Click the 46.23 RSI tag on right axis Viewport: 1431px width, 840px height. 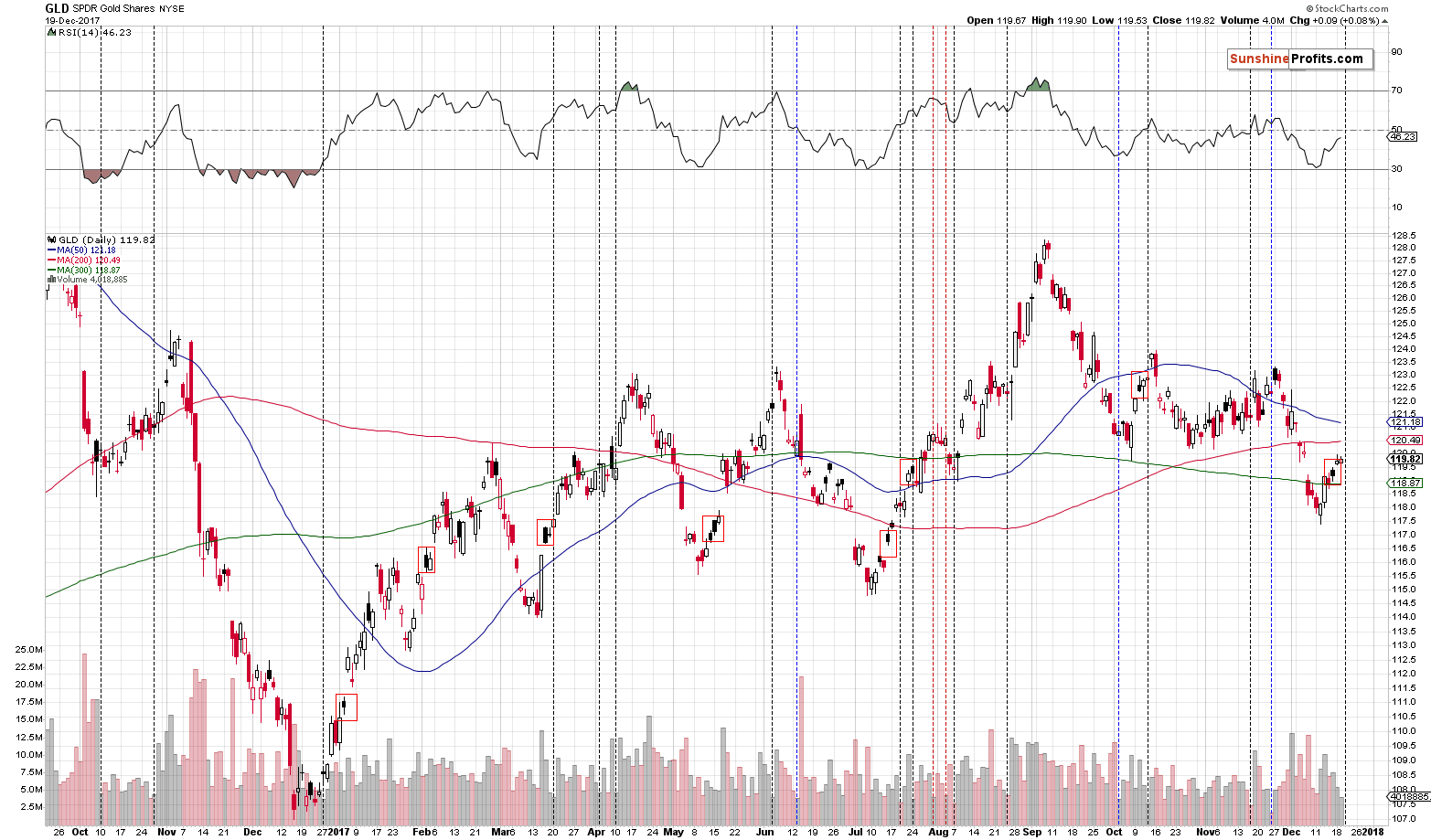click(x=1403, y=137)
